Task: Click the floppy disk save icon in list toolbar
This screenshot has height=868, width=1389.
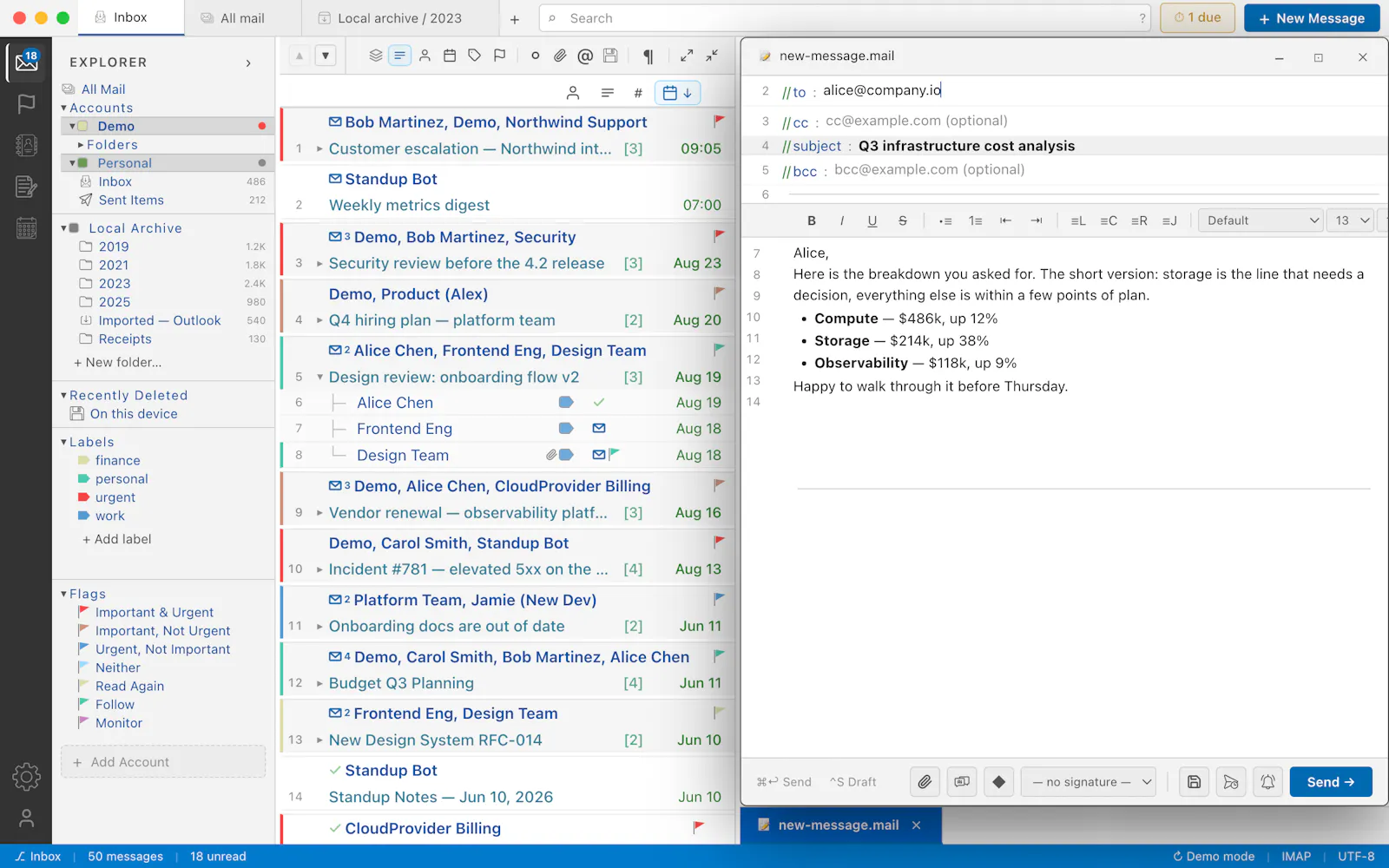Action: [x=610, y=56]
